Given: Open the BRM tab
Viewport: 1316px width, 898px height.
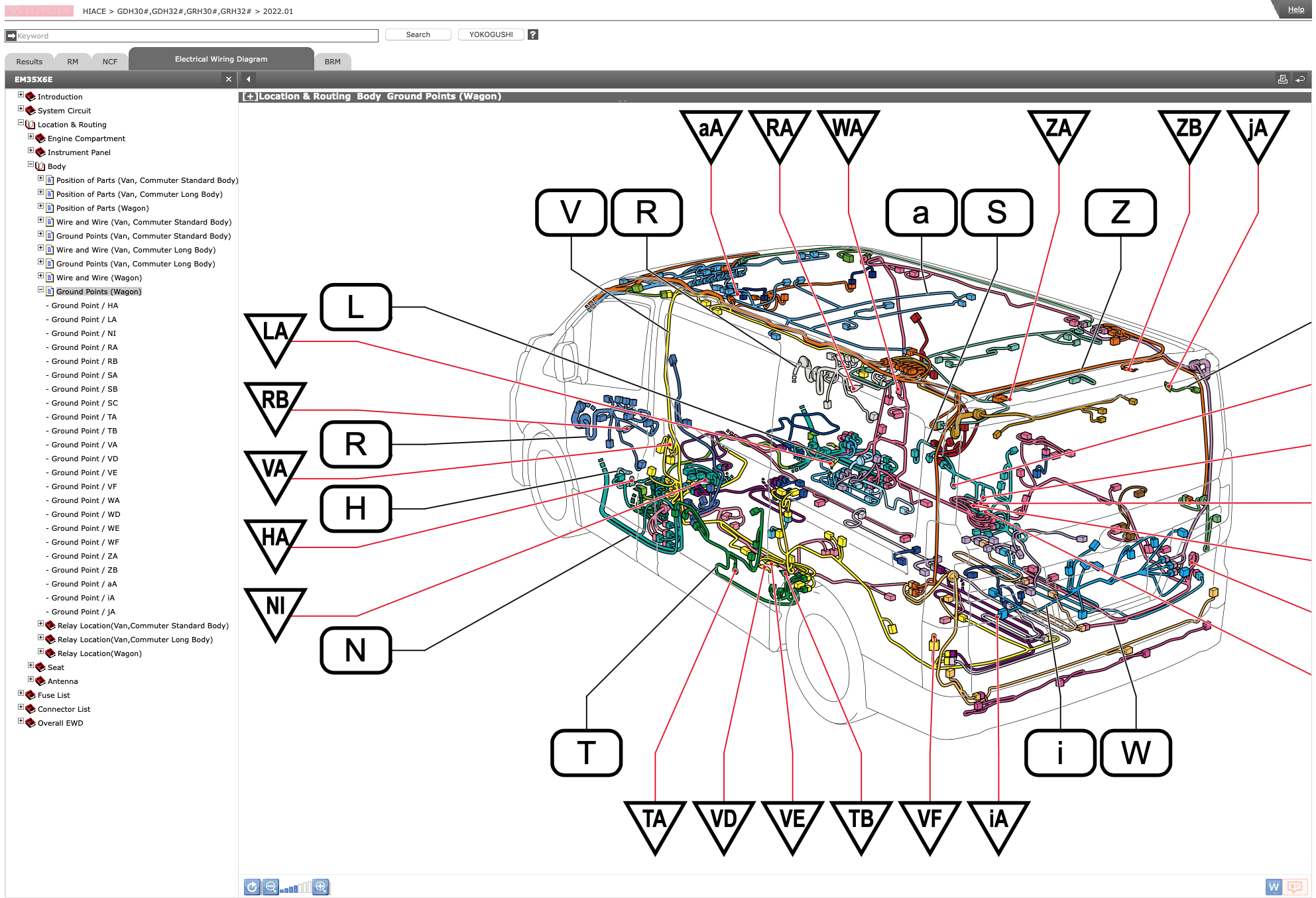Looking at the screenshot, I should pos(333,62).
